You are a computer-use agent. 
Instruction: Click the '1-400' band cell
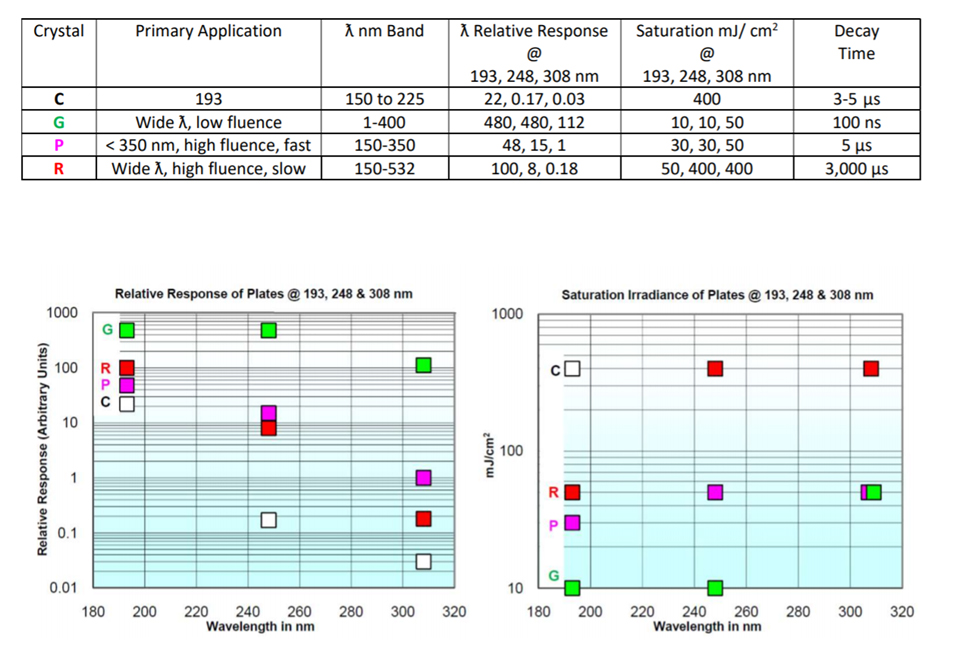(384, 122)
